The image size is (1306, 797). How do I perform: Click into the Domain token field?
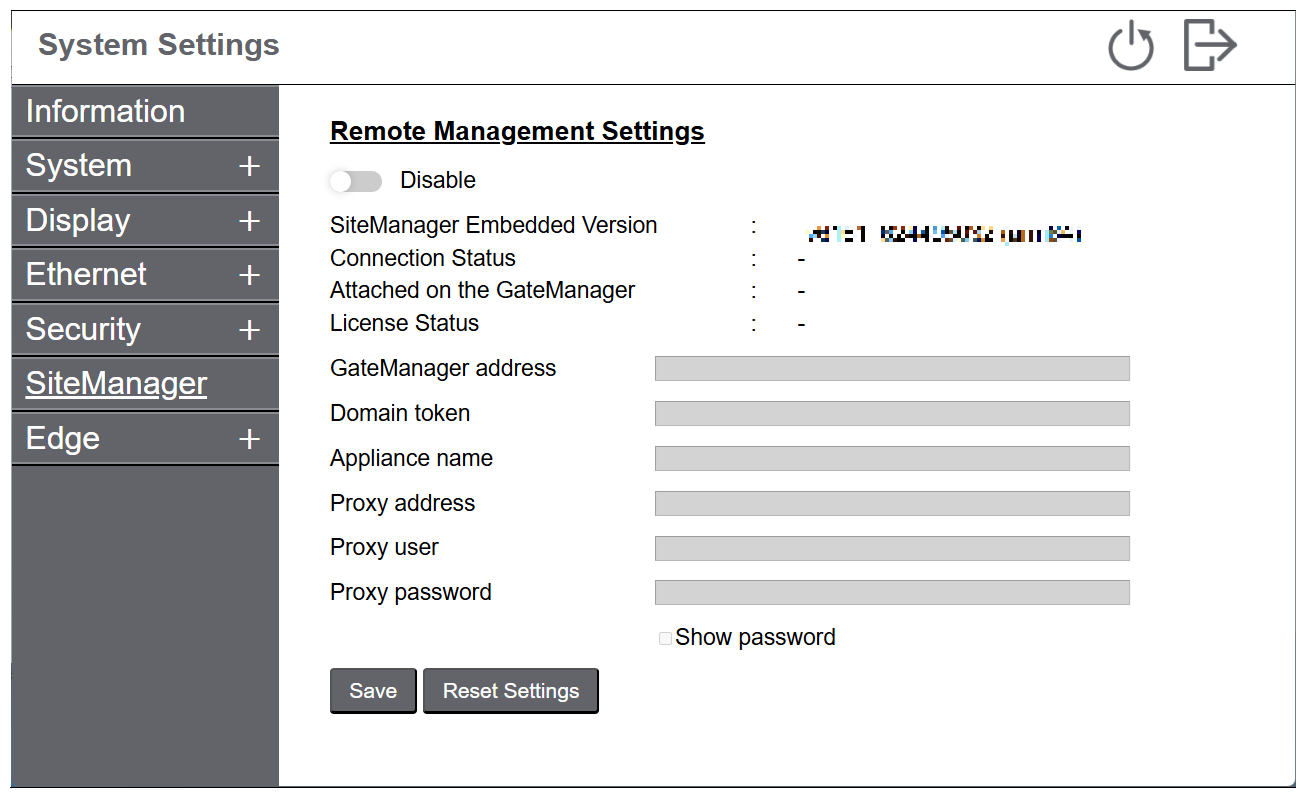click(x=891, y=413)
